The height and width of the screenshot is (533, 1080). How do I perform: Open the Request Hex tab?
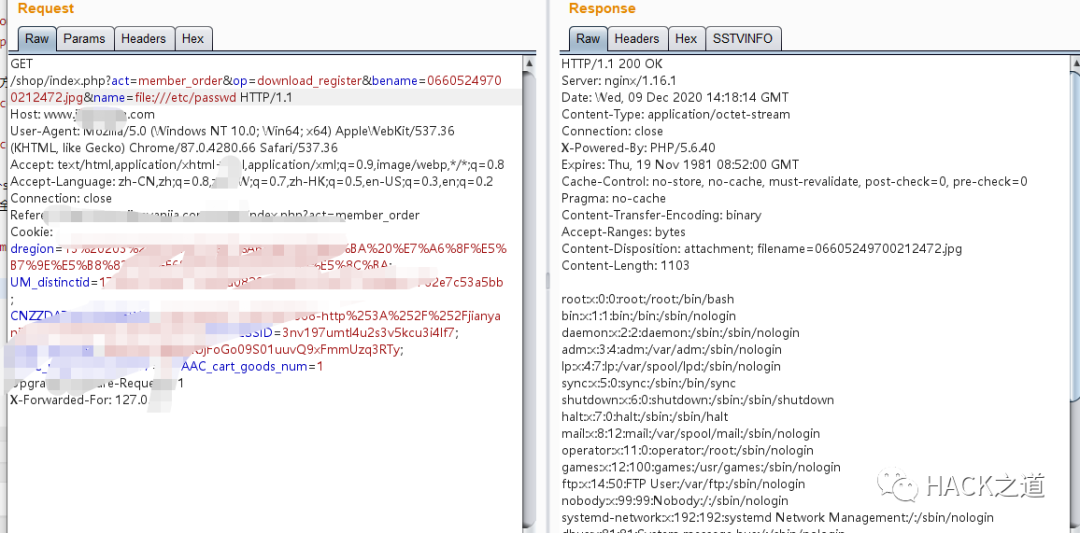click(193, 39)
